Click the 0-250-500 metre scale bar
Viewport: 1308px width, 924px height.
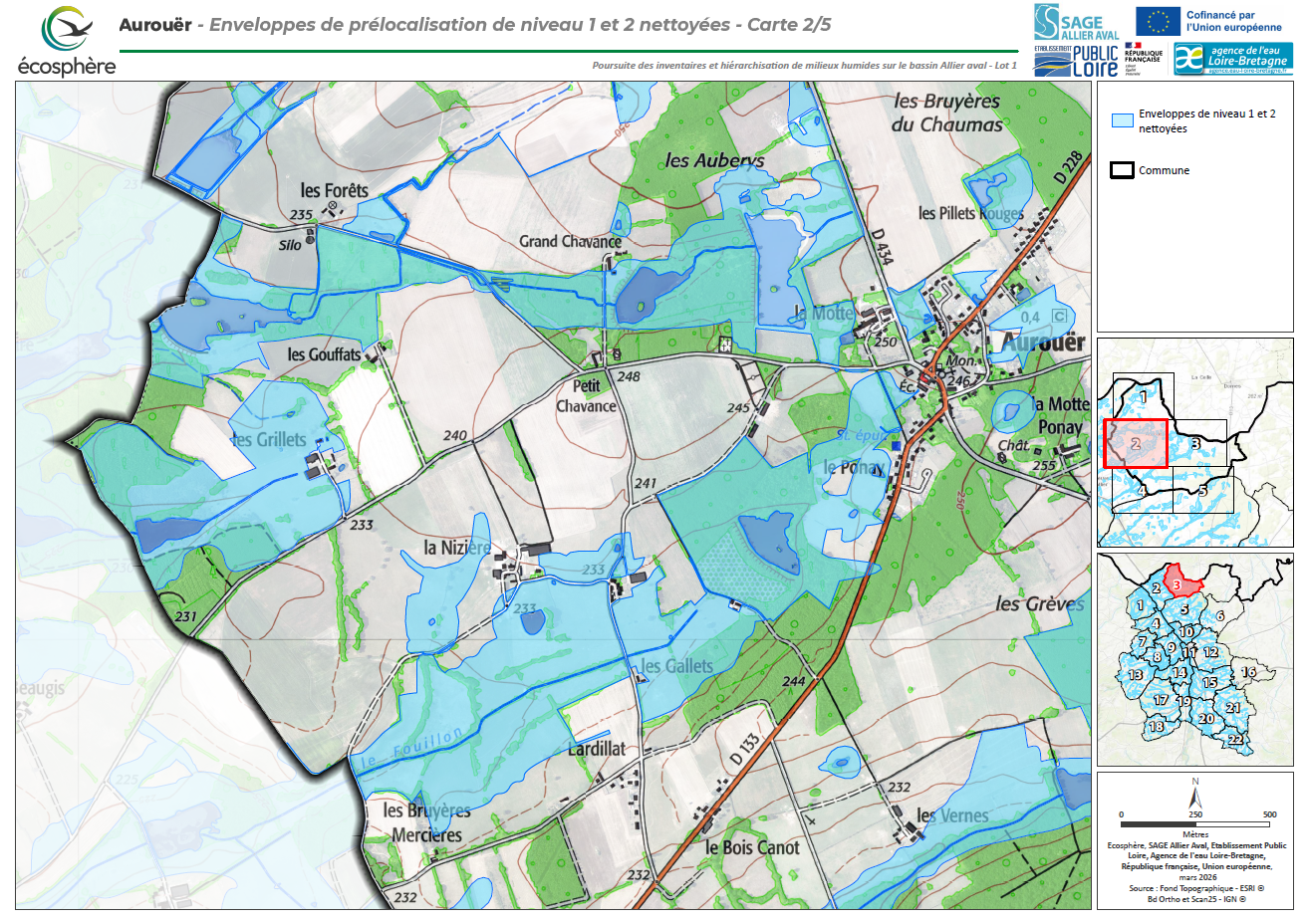(x=1195, y=824)
